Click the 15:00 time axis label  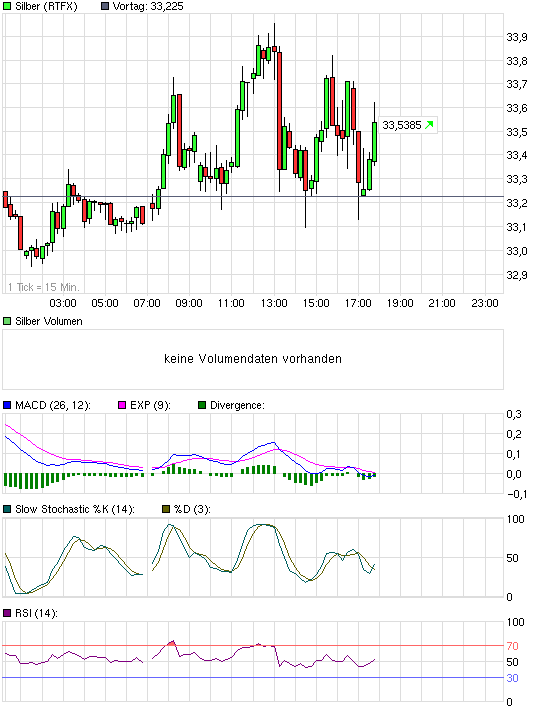[x=316, y=303]
